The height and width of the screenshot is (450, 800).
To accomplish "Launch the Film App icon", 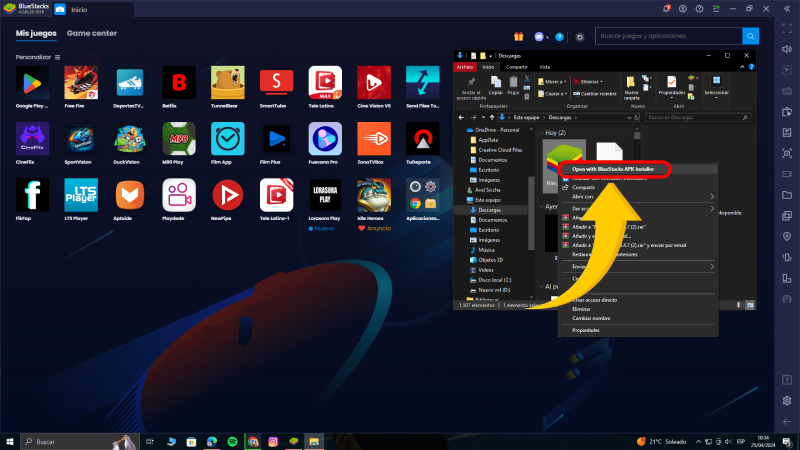I will click(x=228, y=139).
